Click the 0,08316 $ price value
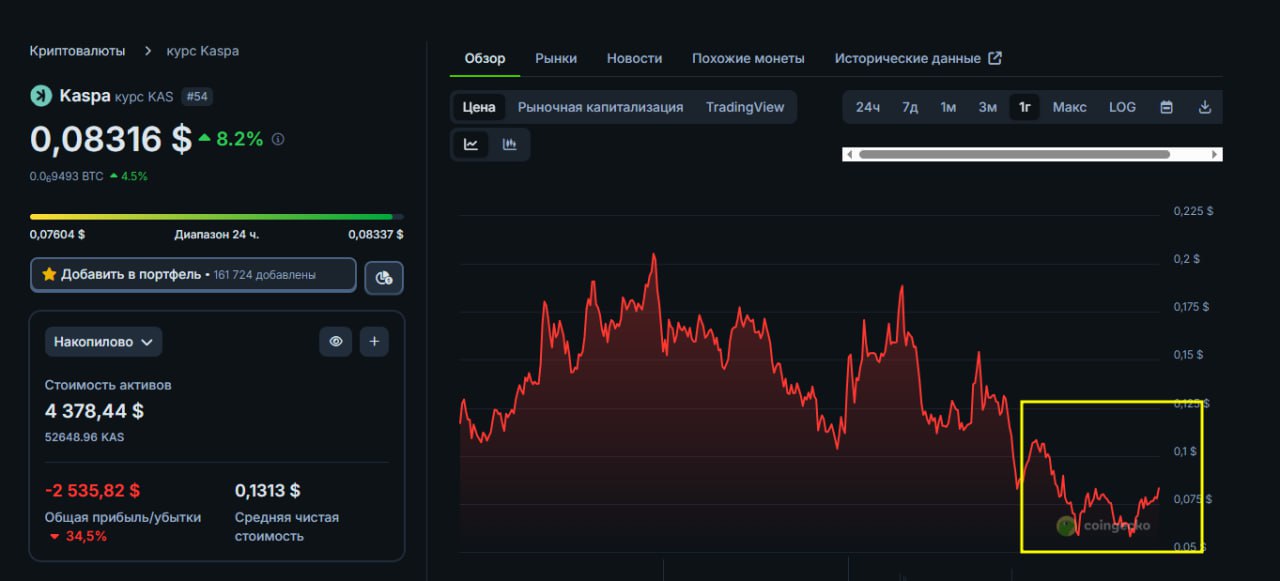Screen dimensions: 1280x581 (111, 139)
